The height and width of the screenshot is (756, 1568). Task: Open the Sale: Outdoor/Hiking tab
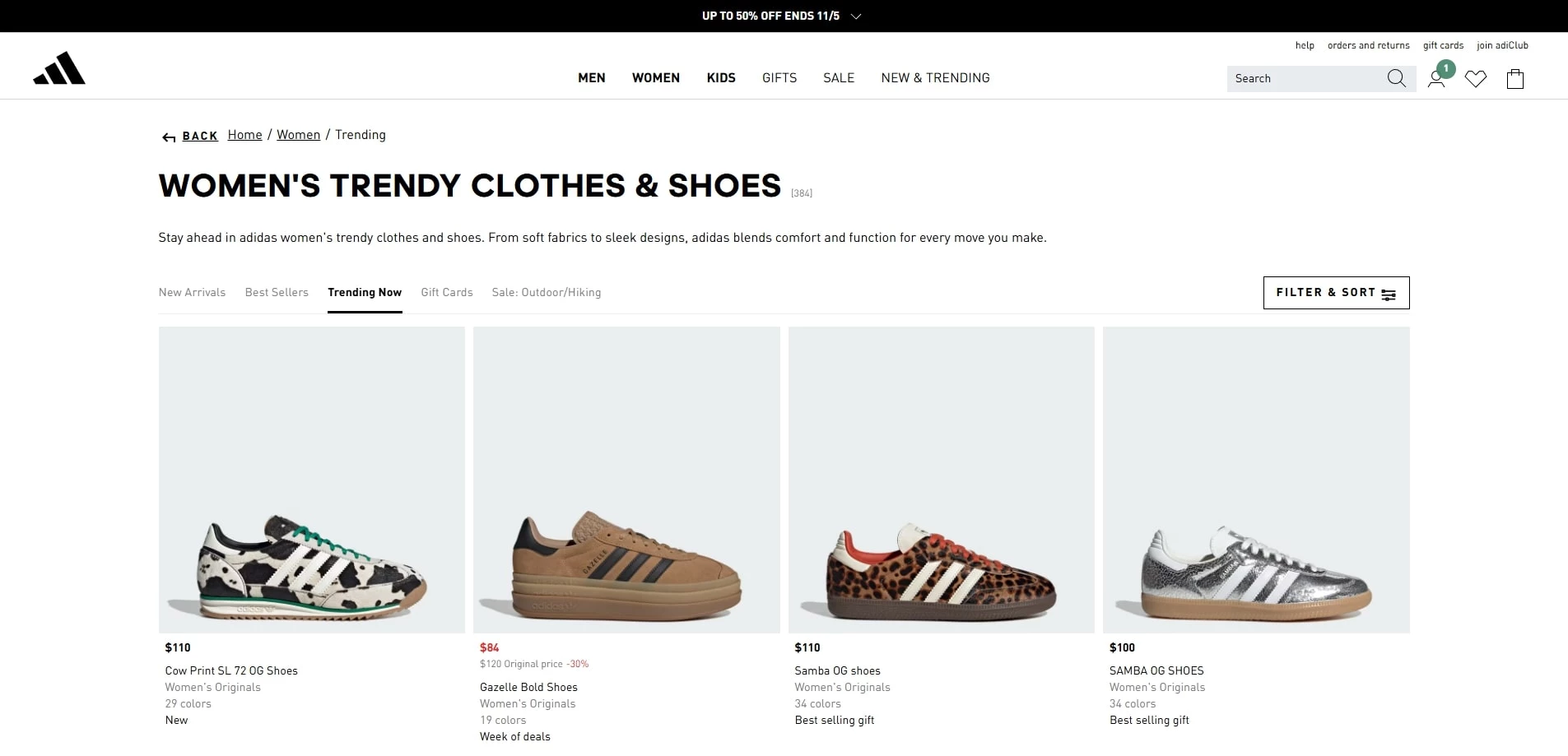pos(546,293)
